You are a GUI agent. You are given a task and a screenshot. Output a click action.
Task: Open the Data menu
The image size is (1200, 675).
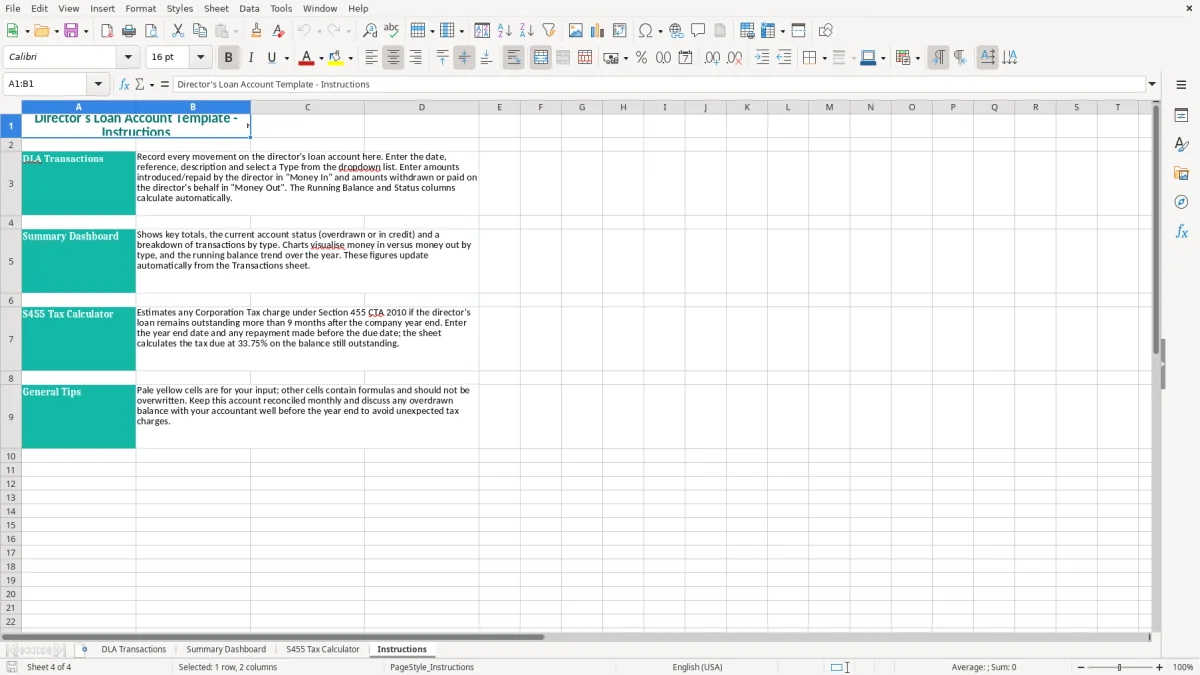coord(249,8)
